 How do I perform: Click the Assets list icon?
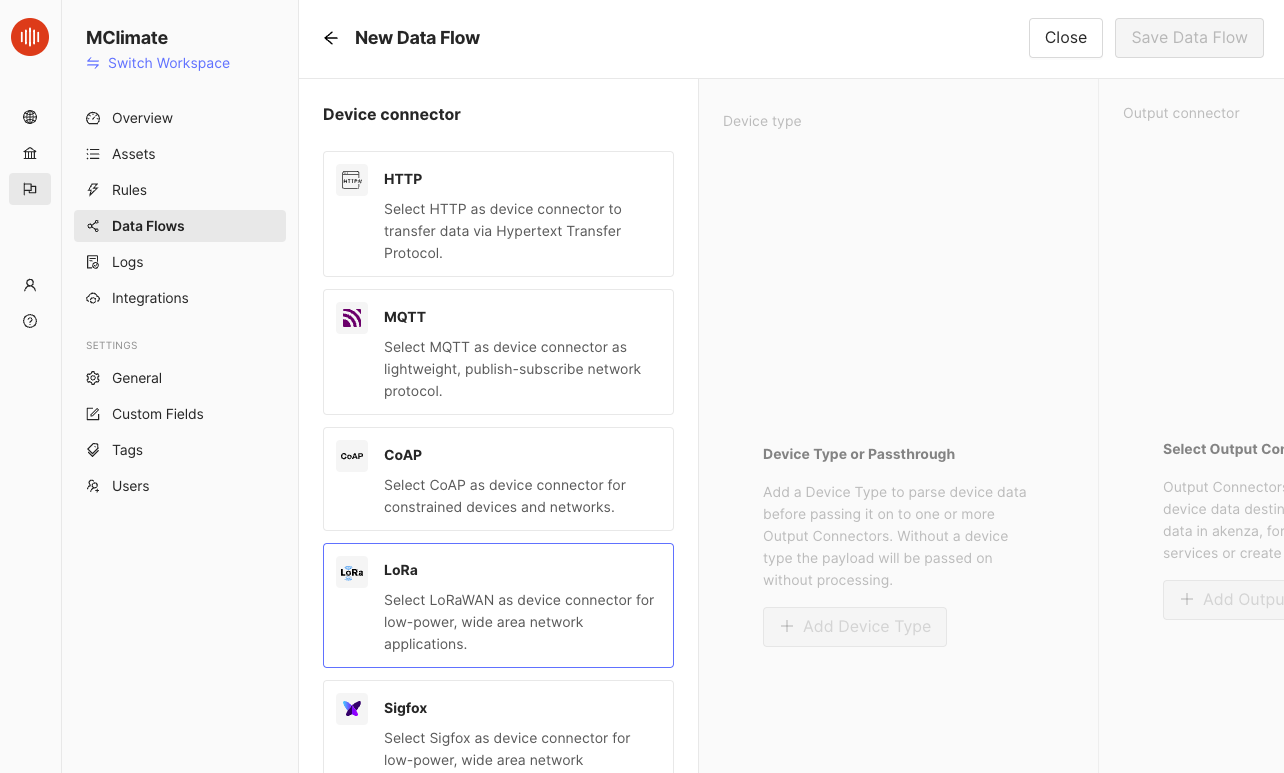(x=93, y=154)
